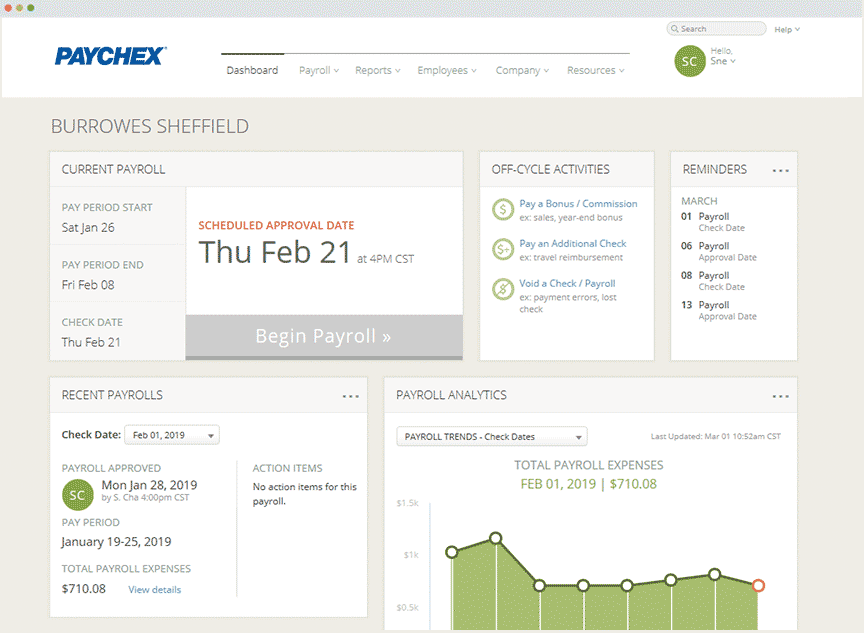Click the SC approver avatar in Recent Payrolls
Viewport: 865px width, 634px height.
77,495
